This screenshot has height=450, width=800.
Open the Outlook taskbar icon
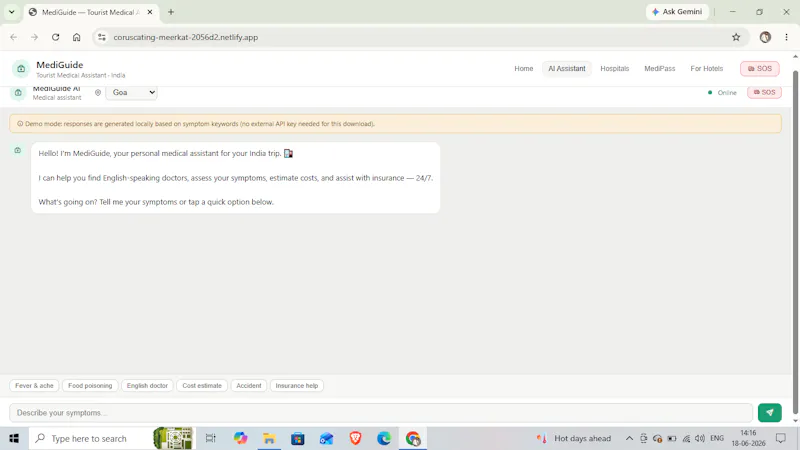[x=327, y=438]
